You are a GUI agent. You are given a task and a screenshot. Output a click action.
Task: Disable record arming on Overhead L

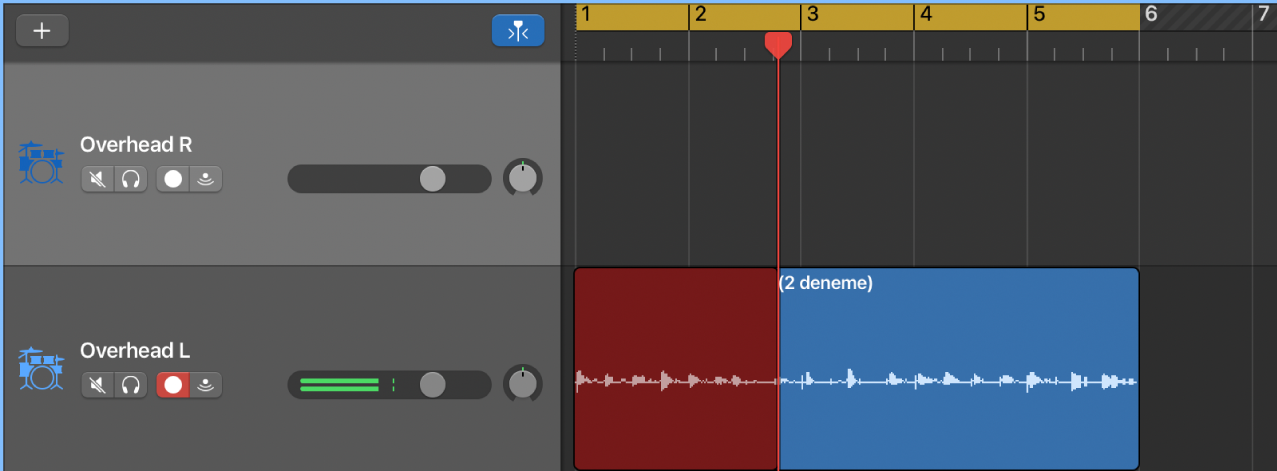click(173, 384)
